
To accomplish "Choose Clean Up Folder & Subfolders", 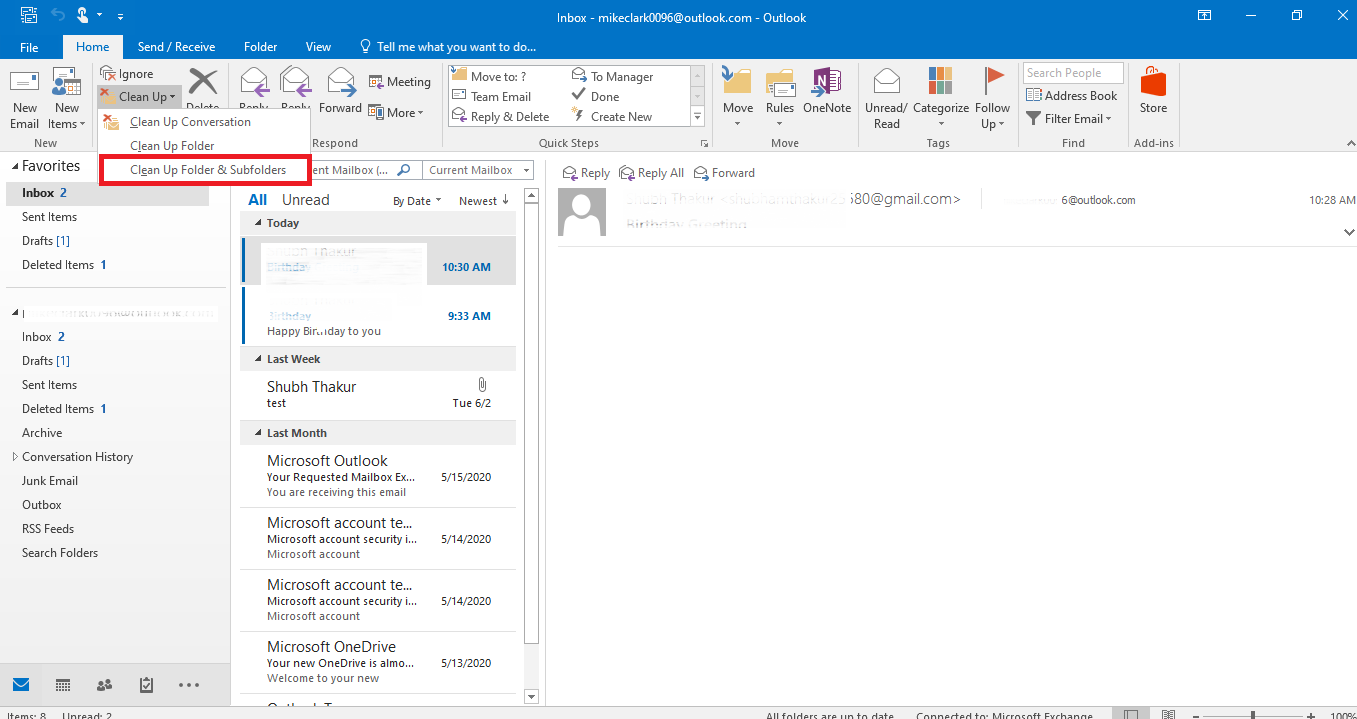I will click(204, 170).
